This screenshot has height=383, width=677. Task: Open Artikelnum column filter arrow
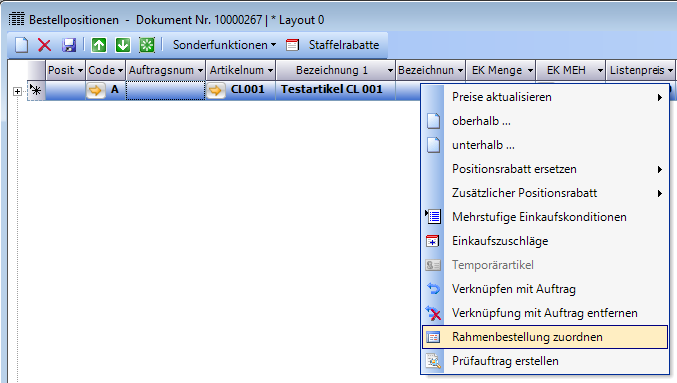click(x=270, y=70)
